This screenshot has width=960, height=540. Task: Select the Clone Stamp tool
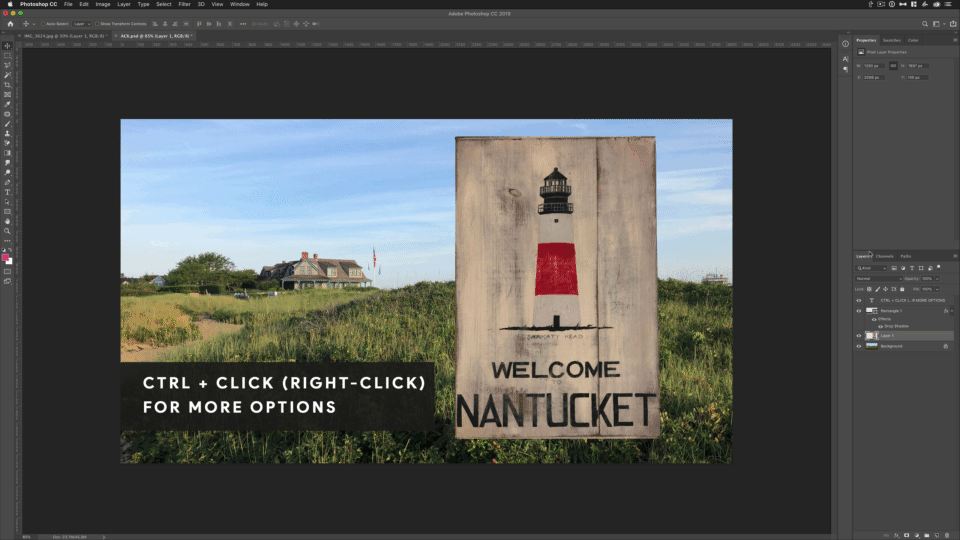7,133
